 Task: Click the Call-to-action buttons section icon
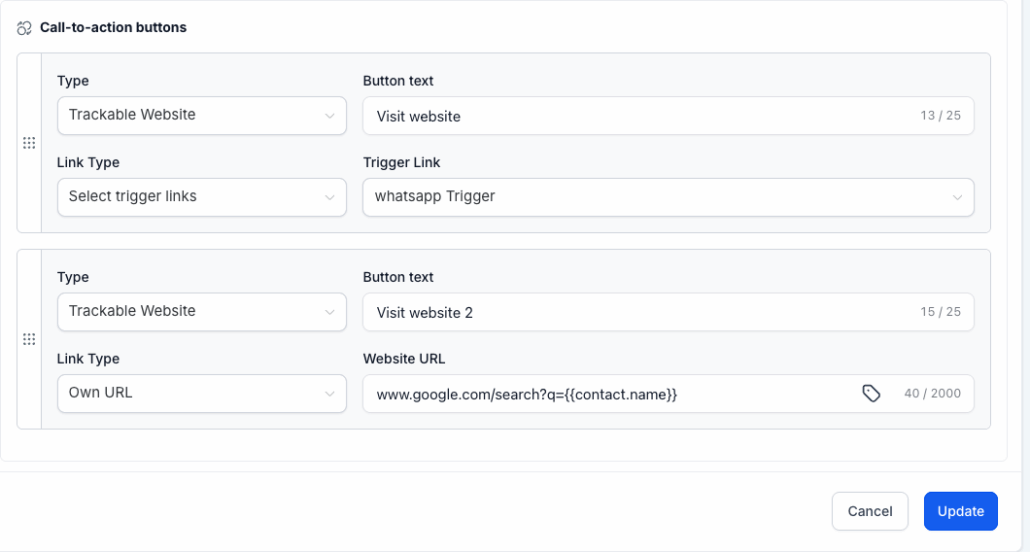tap(24, 28)
